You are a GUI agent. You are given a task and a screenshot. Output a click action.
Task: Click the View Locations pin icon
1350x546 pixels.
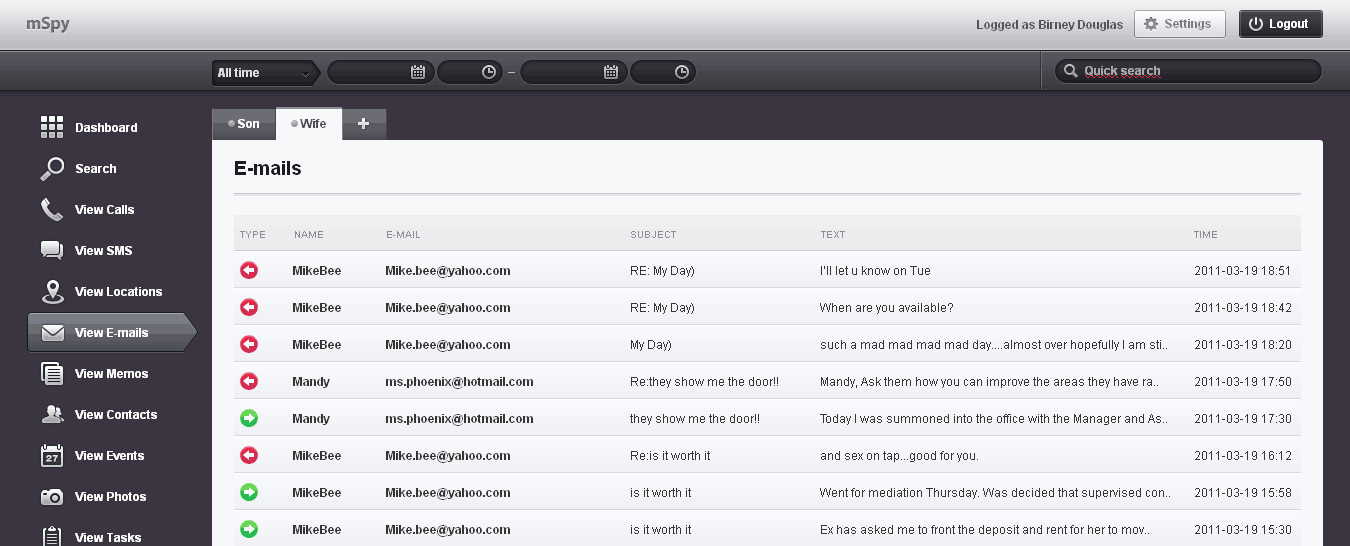52,292
